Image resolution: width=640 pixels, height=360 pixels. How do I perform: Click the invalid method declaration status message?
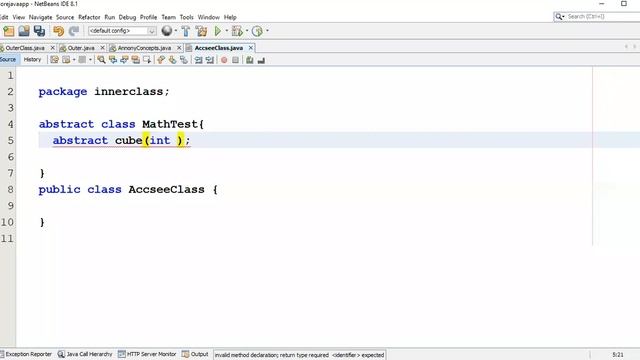(x=299, y=355)
